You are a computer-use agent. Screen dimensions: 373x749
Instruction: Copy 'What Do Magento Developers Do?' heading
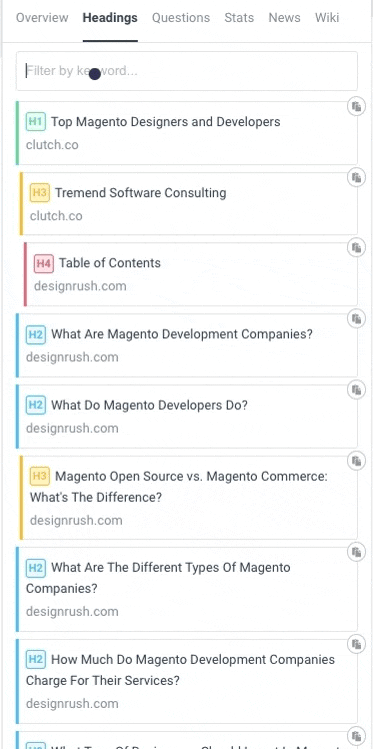356,390
